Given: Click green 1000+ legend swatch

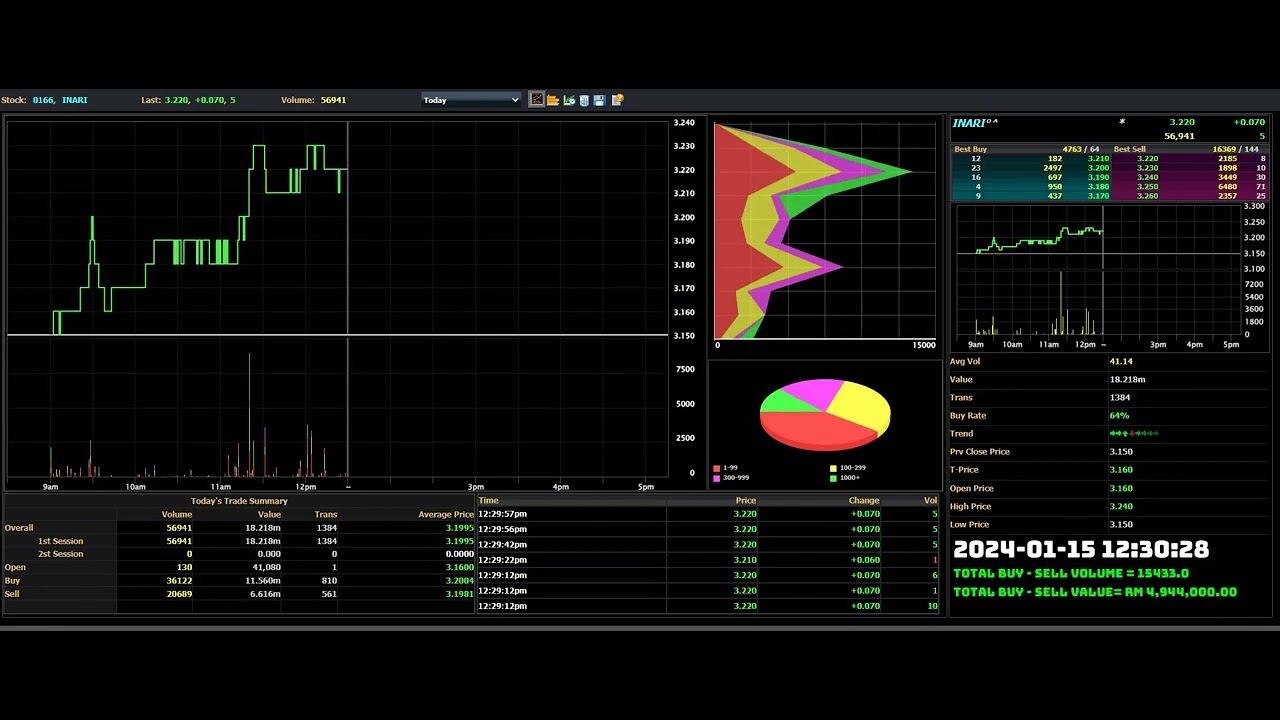Looking at the screenshot, I should pos(833,478).
